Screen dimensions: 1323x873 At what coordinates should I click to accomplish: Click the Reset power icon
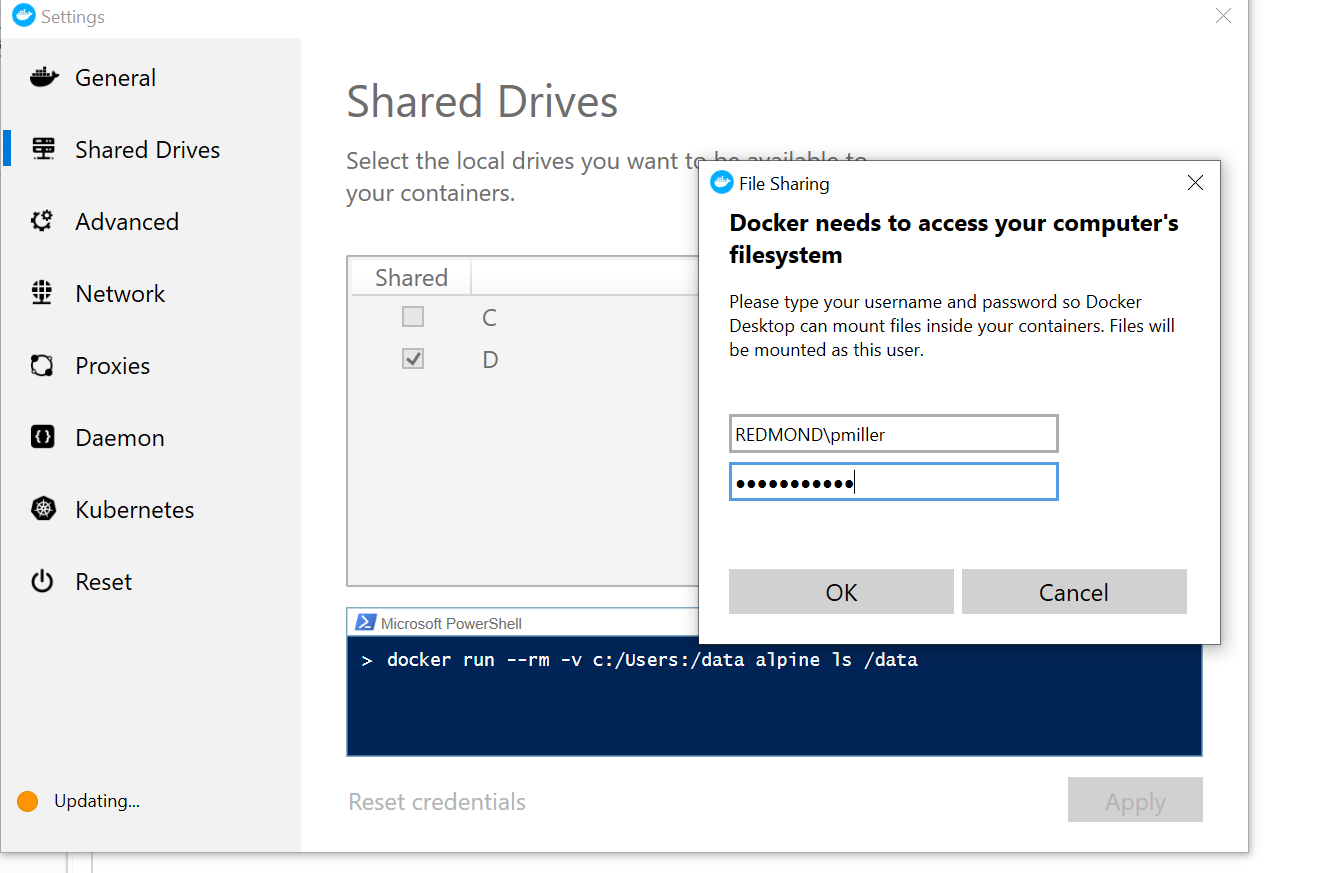pos(44,581)
